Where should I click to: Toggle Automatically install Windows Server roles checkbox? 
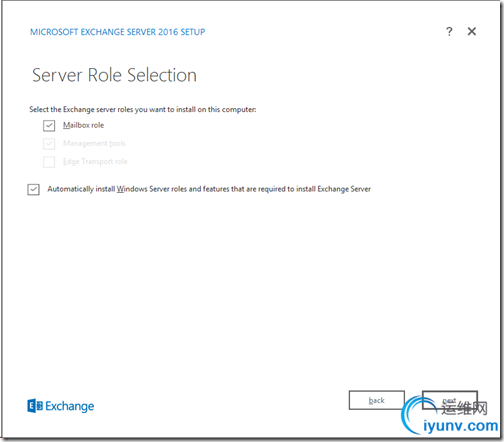point(33,189)
